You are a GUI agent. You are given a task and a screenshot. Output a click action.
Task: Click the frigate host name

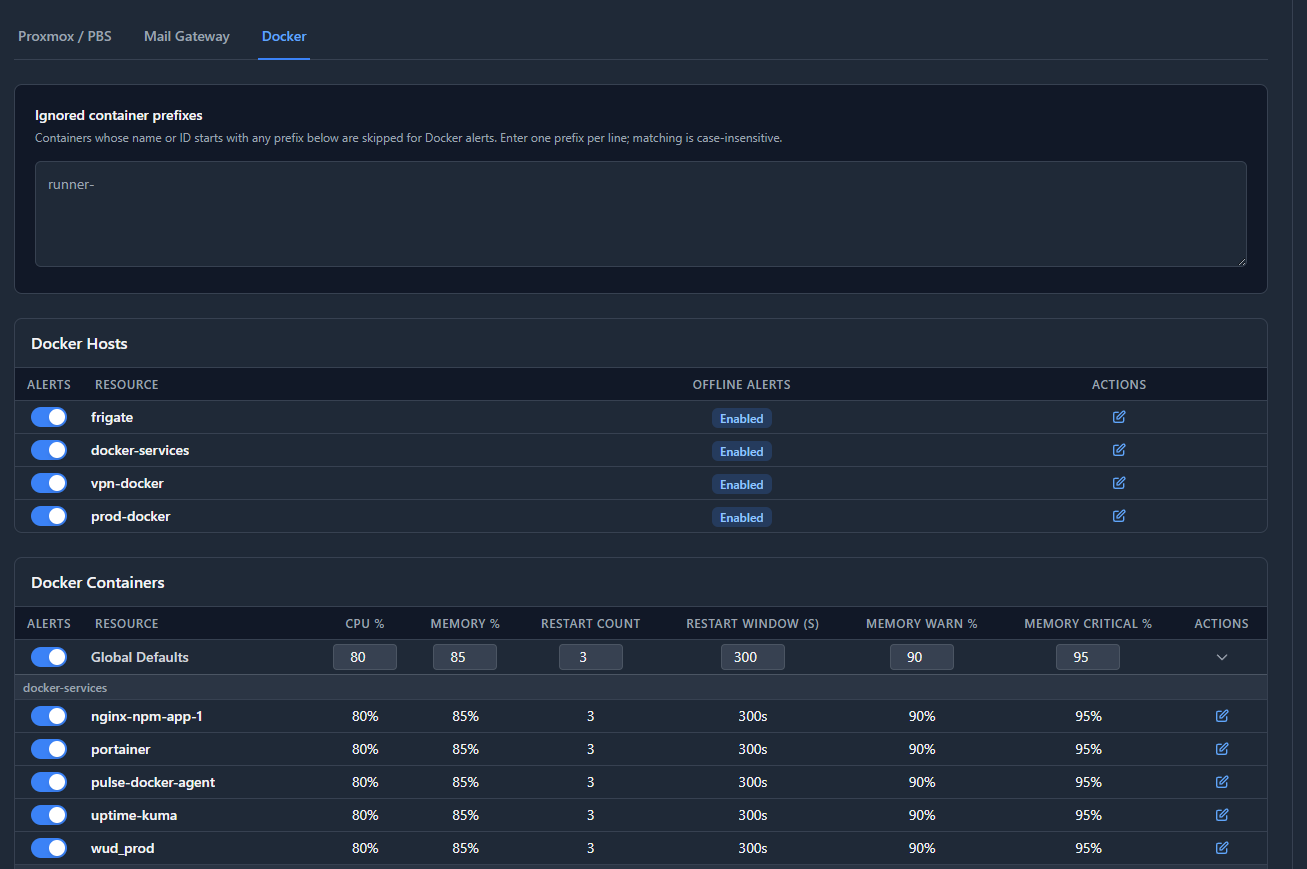point(112,417)
